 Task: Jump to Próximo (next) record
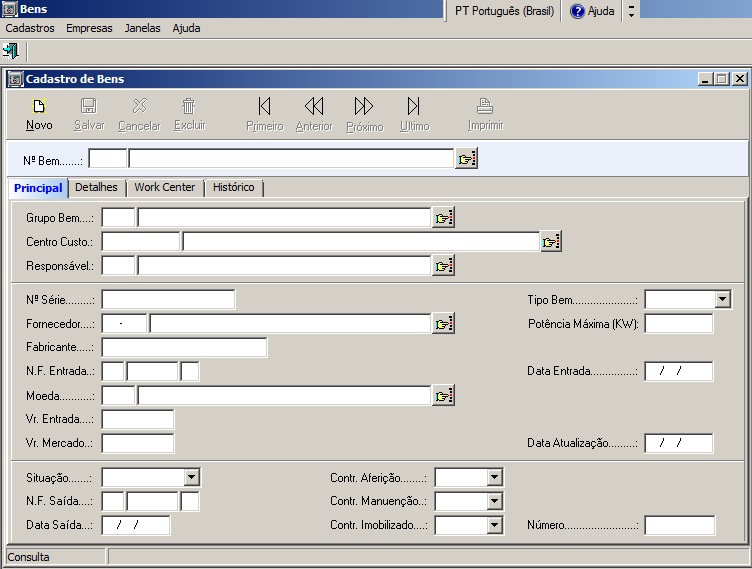tap(364, 107)
